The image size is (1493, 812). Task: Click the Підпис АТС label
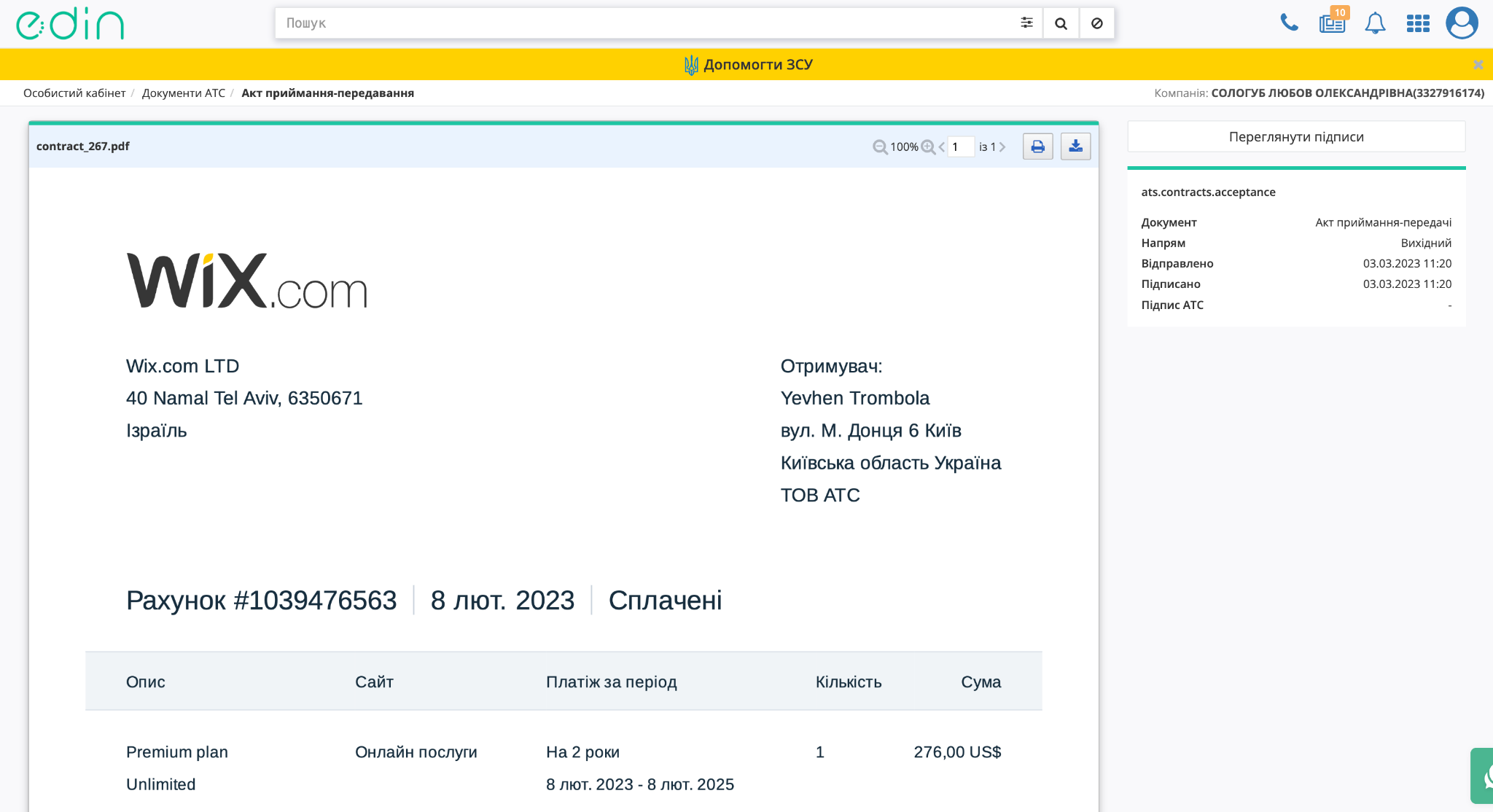(1172, 305)
